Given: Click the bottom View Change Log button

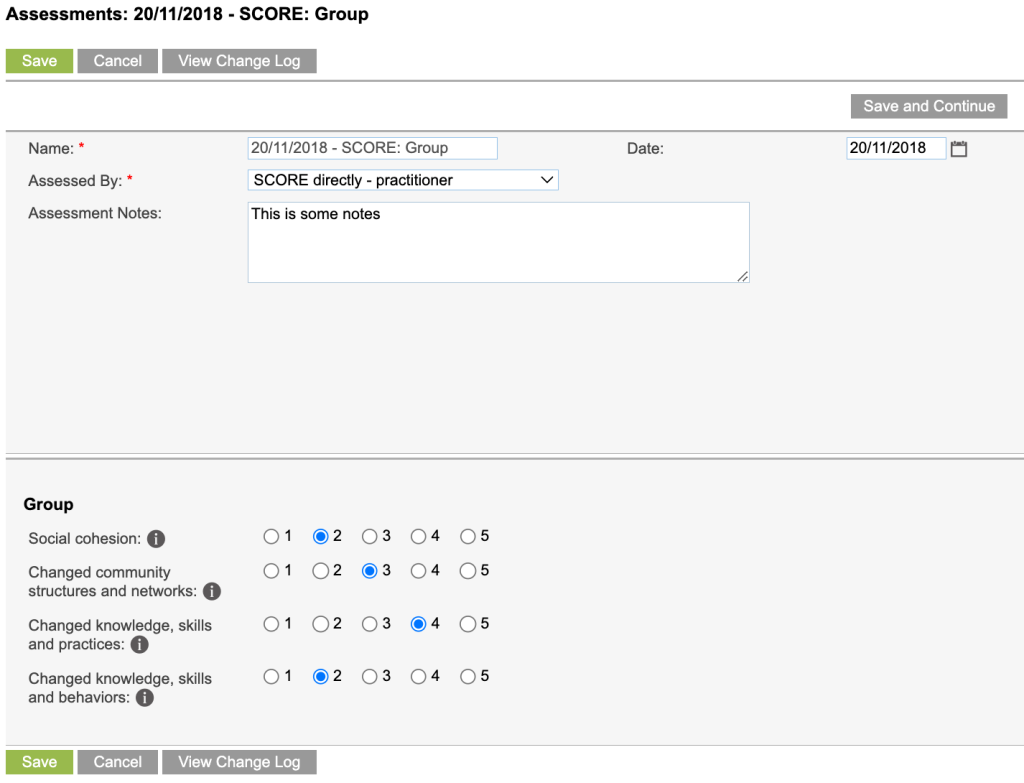Looking at the screenshot, I should [239, 761].
